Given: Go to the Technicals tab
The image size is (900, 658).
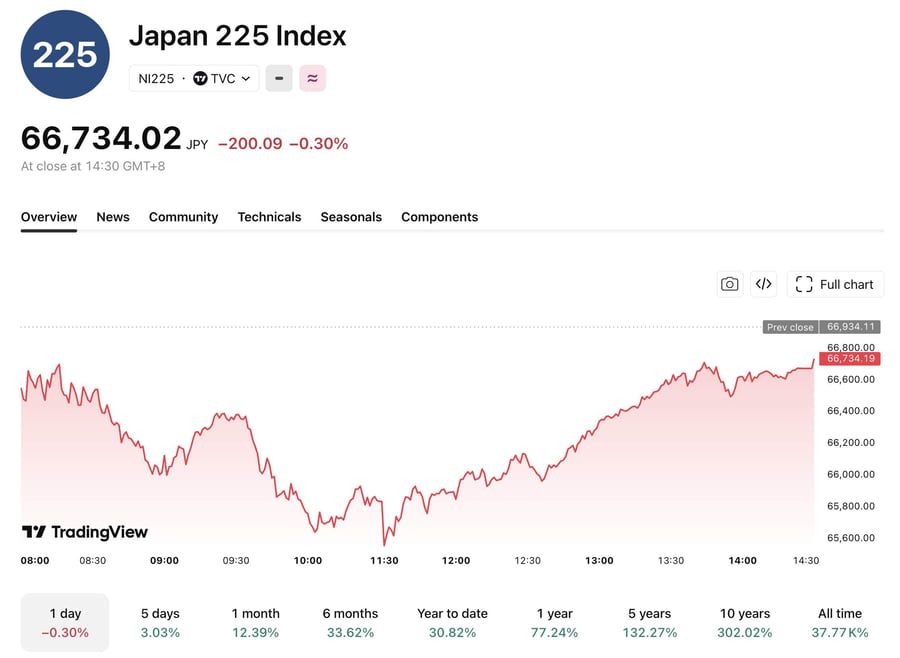Looking at the screenshot, I should click(269, 217).
